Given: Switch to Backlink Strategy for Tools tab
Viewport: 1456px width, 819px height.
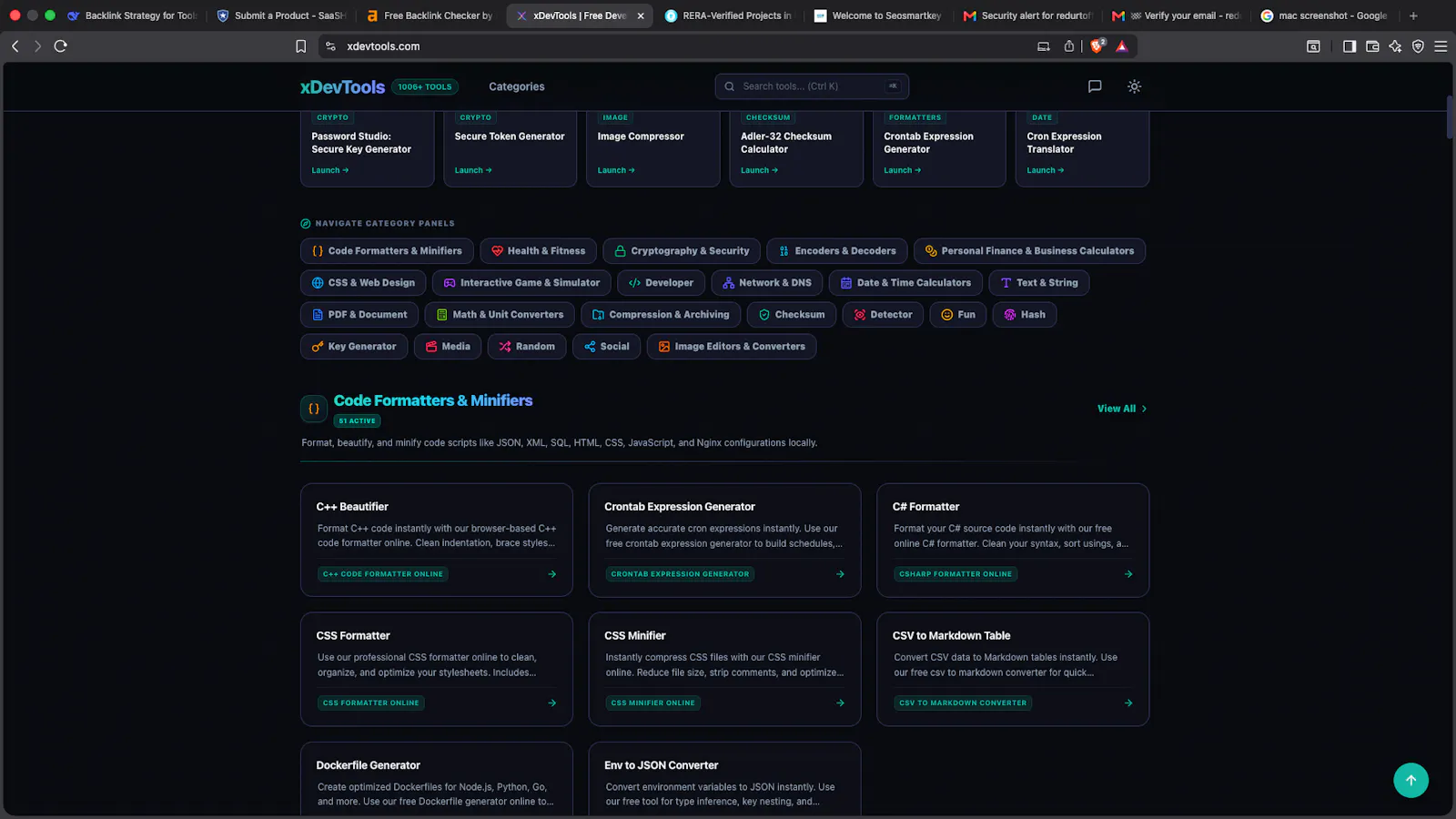Looking at the screenshot, I should [133, 15].
